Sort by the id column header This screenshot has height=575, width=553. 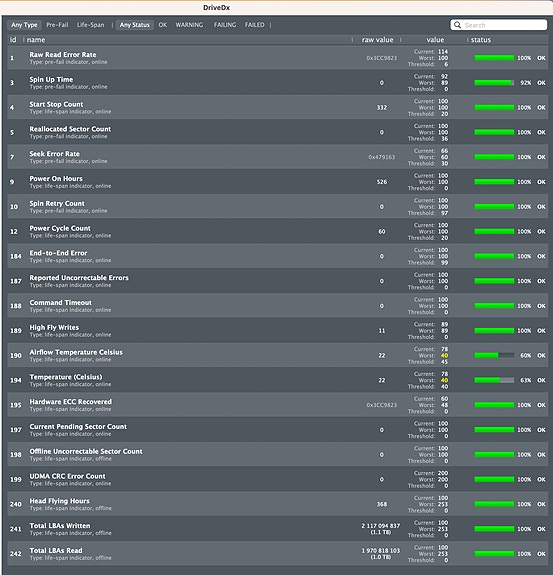pos(13,40)
